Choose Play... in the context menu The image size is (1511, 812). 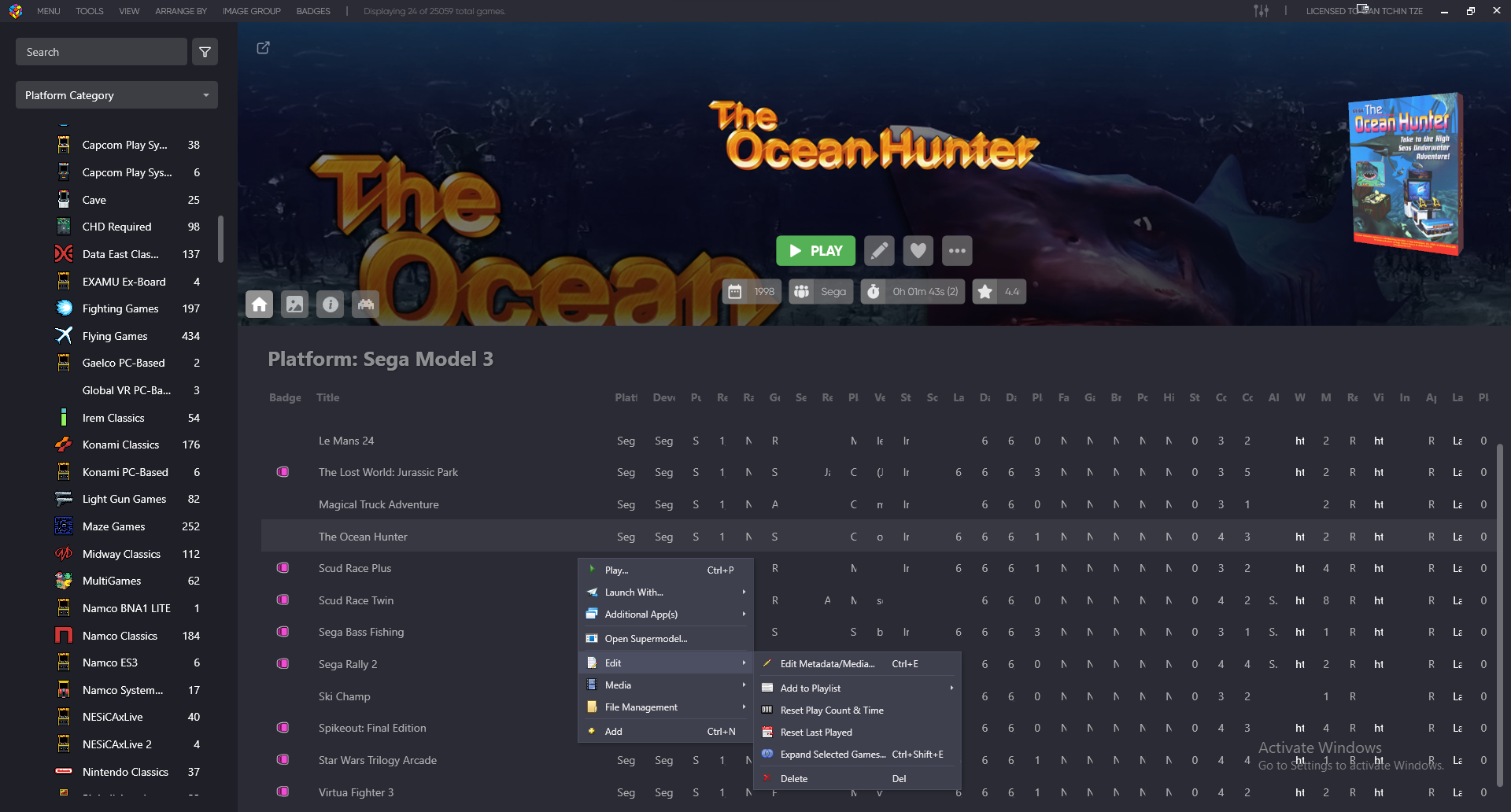666,570
